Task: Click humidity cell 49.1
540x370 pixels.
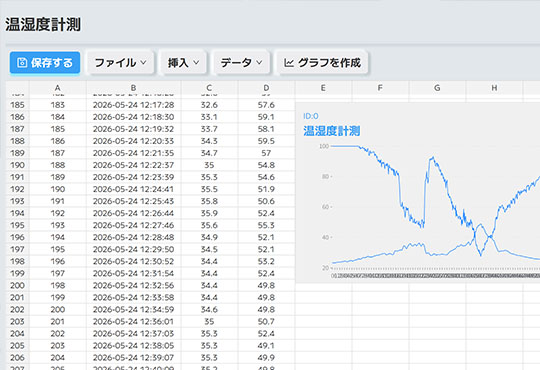Action: tap(266, 345)
